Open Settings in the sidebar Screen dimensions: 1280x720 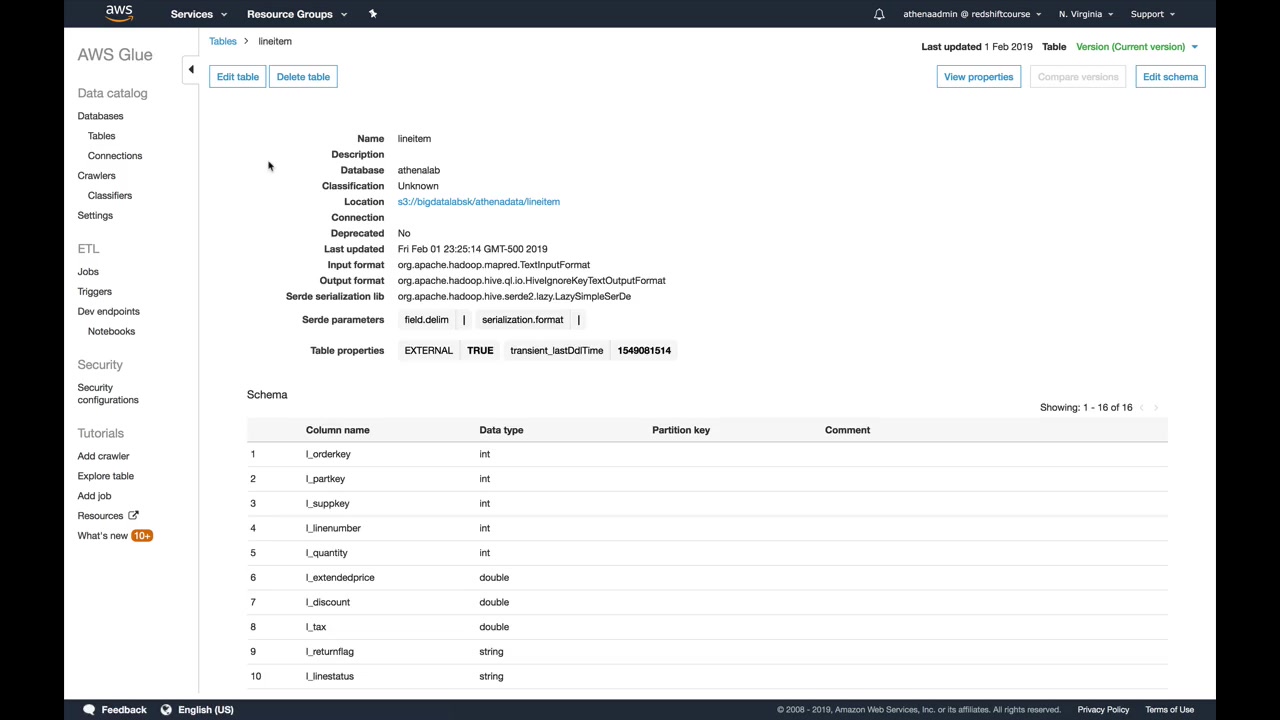pos(95,216)
